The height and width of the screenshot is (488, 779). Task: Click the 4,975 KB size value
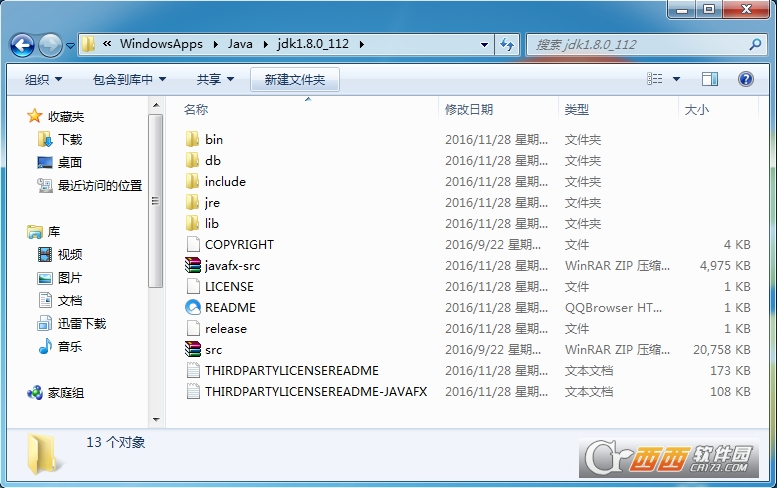[x=725, y=266]
